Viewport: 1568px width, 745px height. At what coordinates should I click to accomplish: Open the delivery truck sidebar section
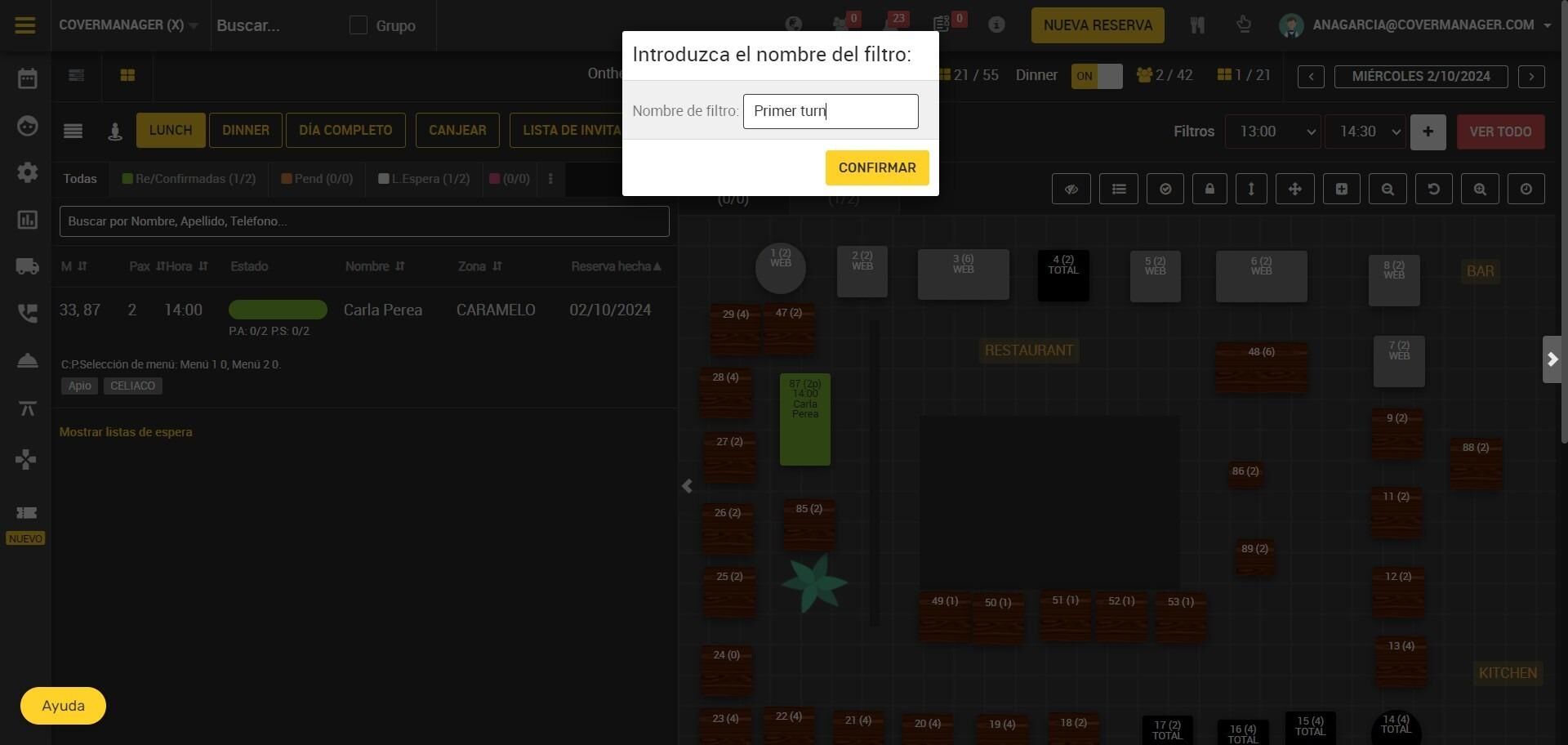pos(27,266)
